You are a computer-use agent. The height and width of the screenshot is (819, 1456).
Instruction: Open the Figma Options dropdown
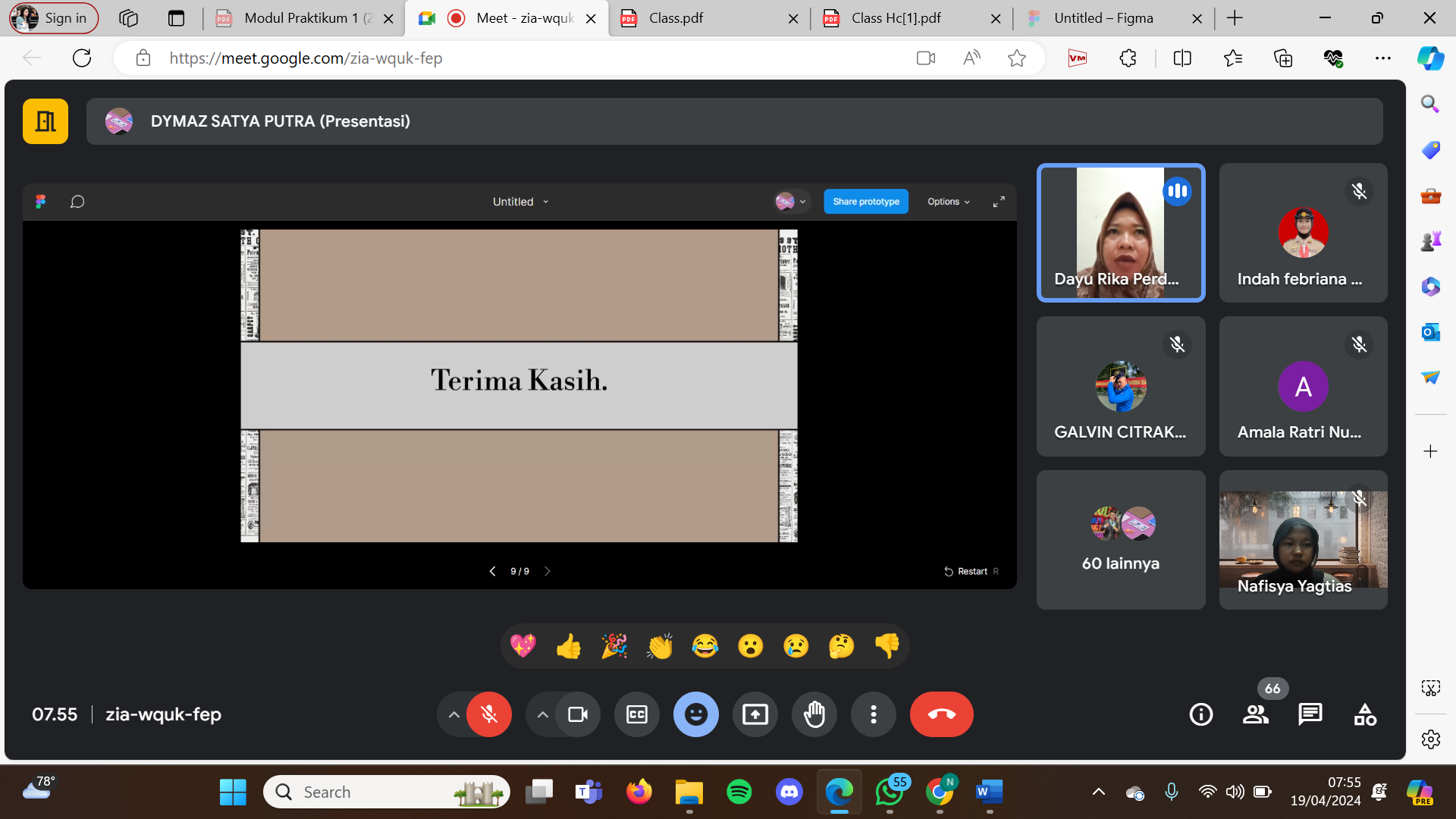point(948,202)
